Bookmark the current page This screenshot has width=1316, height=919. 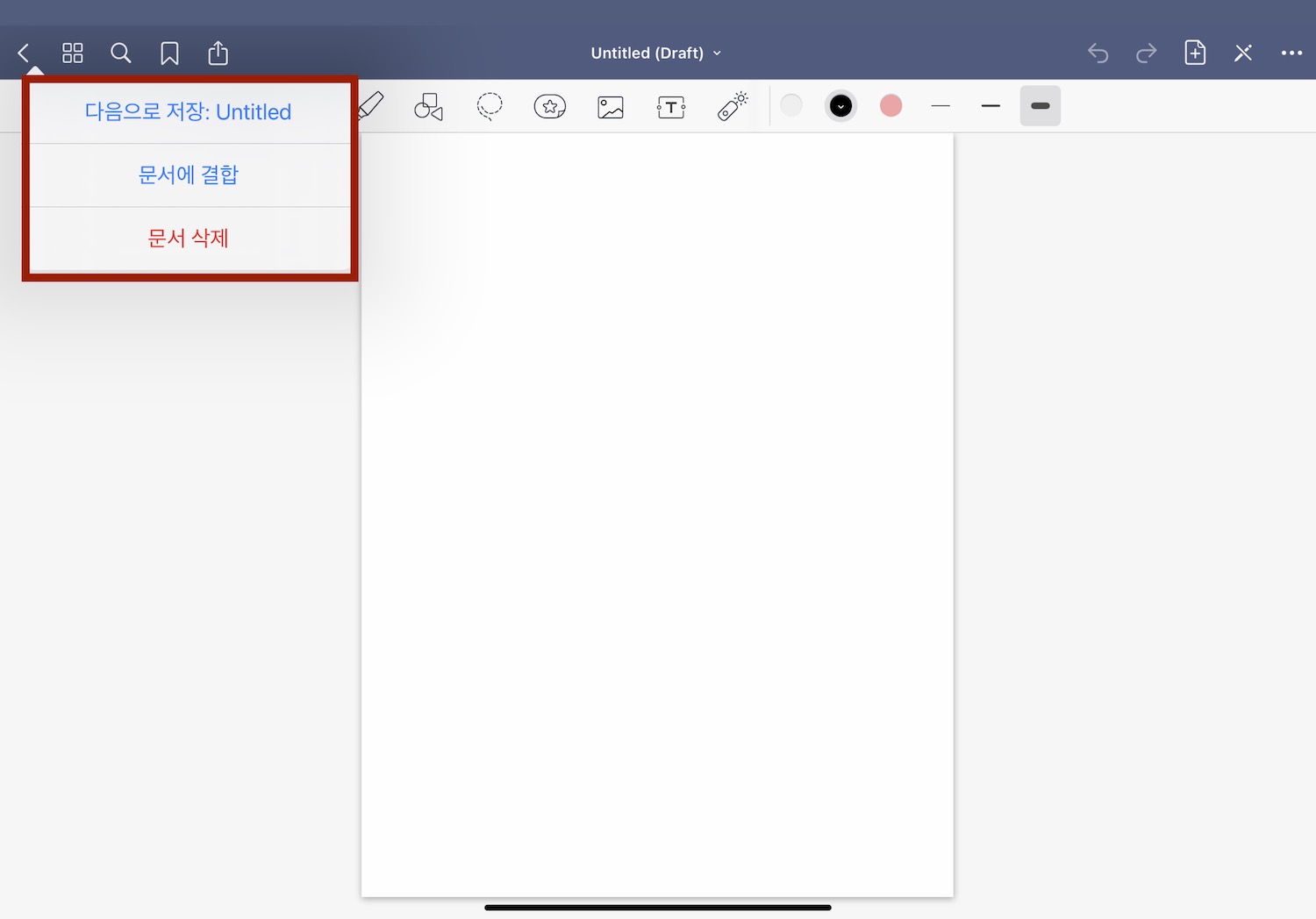(169, 53)
